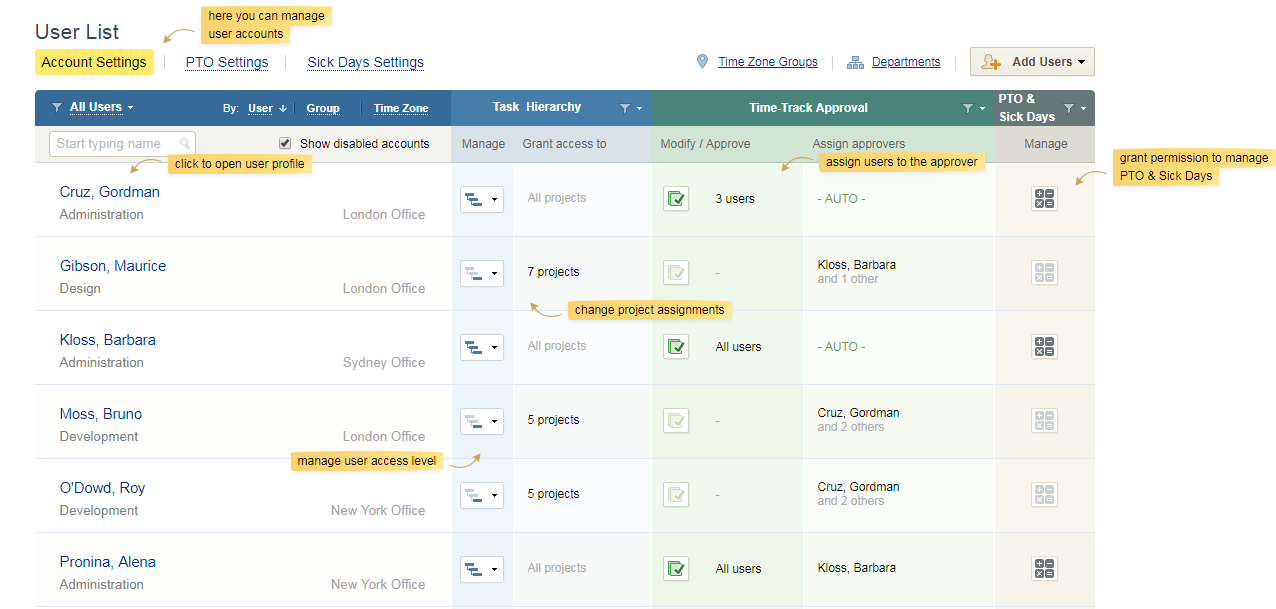Switch to the PTO Settings tab
This screenshot has height=609, width=1276.
[x=227, y=62]
